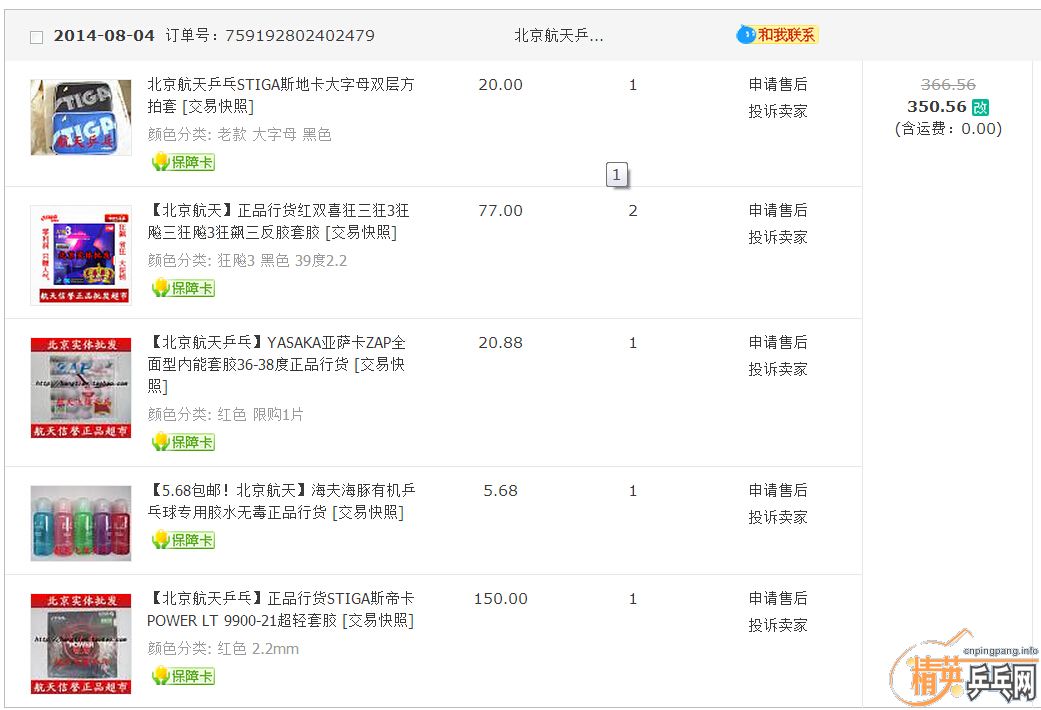
Task: Click 申请售后 for the 海夫海豚 glue
Action: 777,491
